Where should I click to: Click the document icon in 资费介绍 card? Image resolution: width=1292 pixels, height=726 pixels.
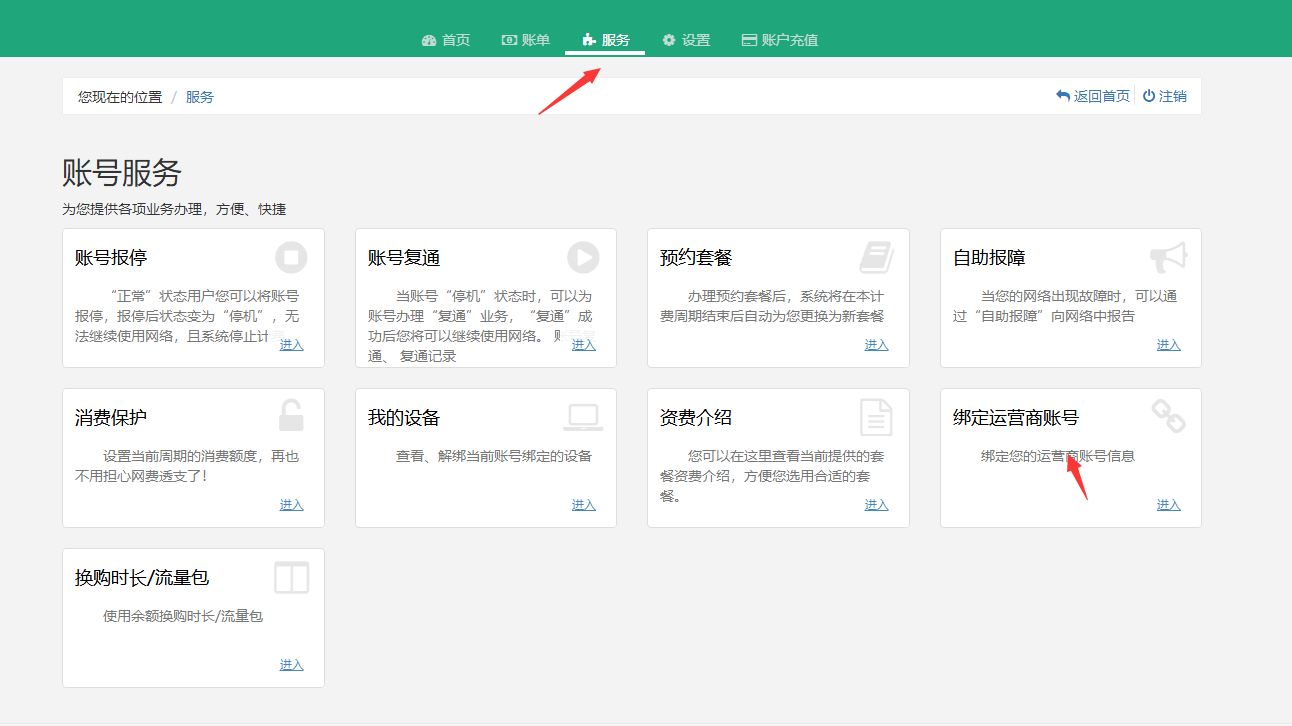[x=876, y=417]
